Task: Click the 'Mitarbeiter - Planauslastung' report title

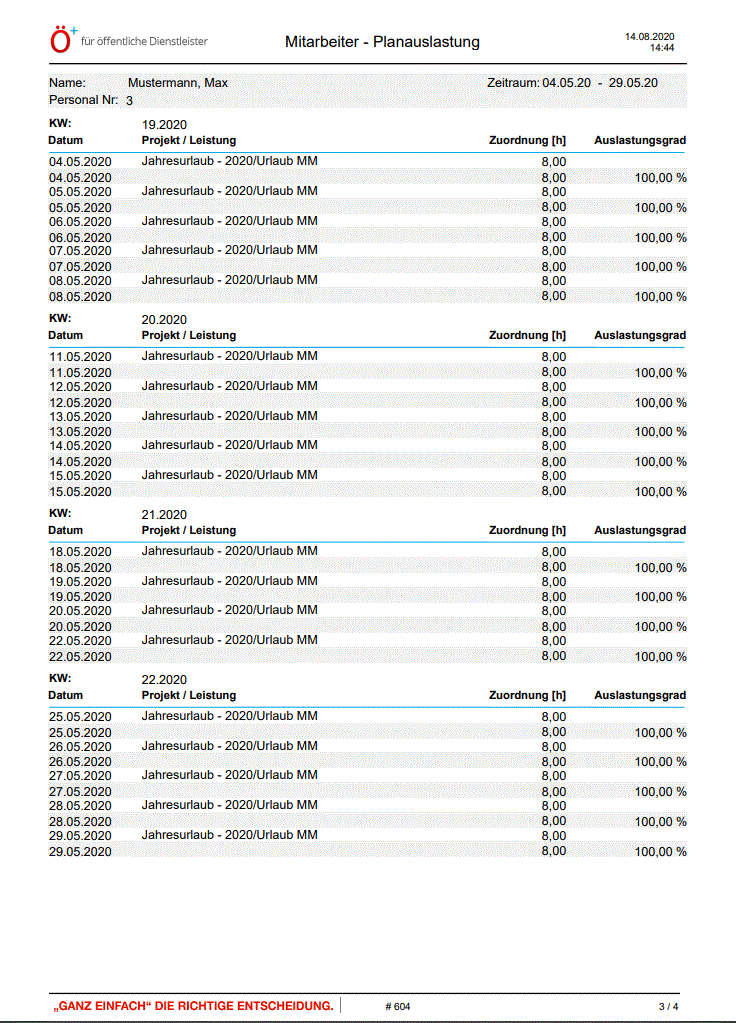Action: click(382, 42)
